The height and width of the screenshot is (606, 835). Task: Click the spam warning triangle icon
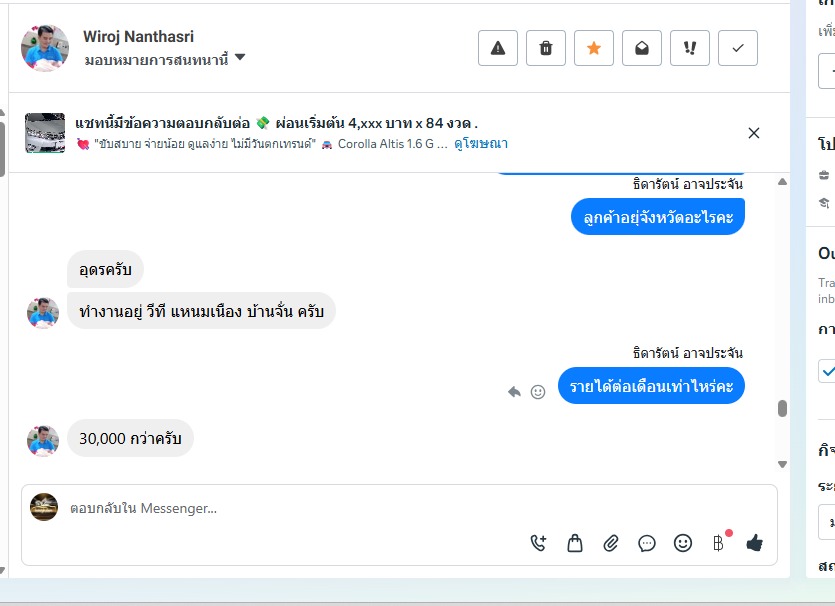497,48
